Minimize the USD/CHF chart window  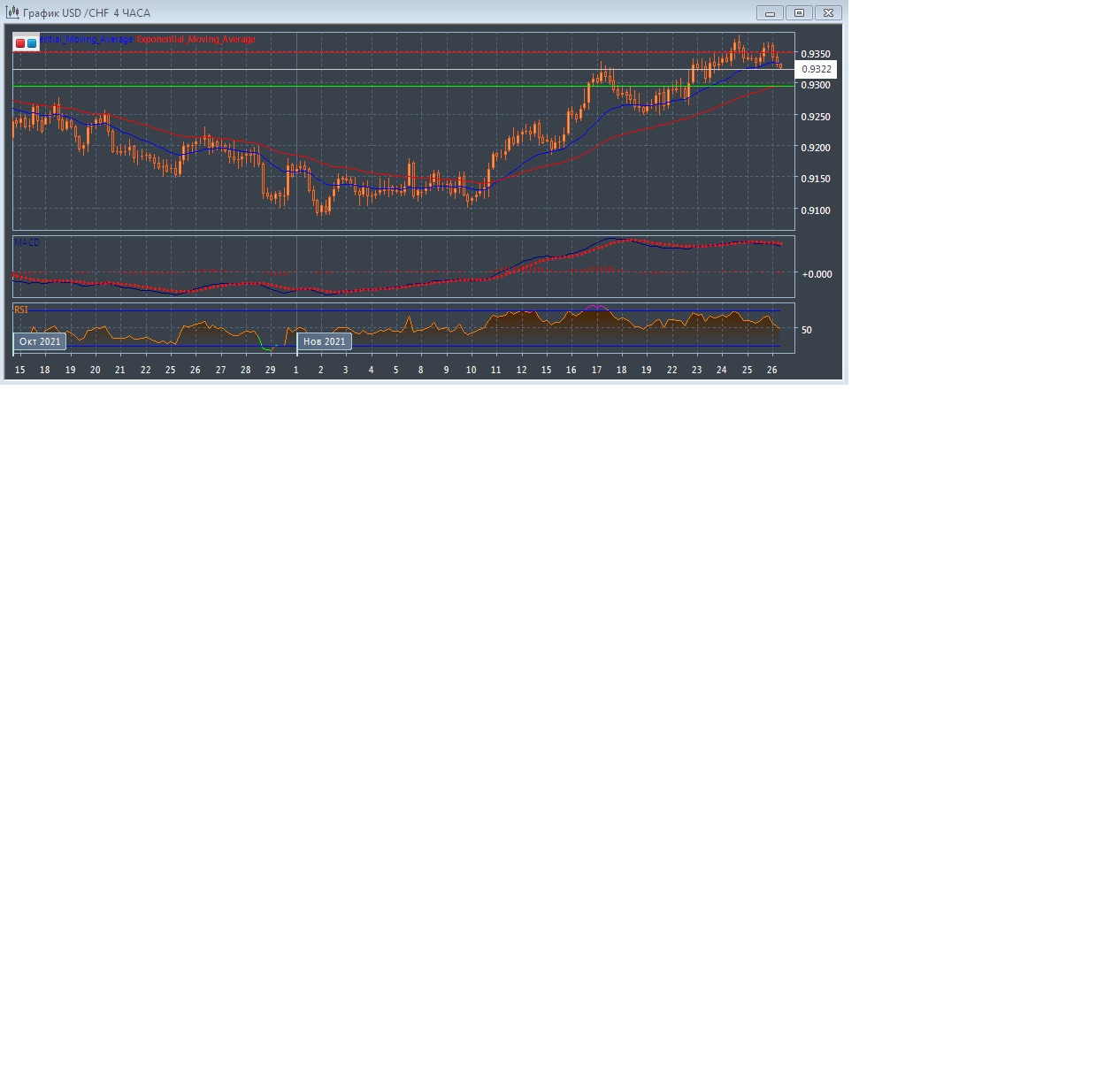tap(770, 13)
